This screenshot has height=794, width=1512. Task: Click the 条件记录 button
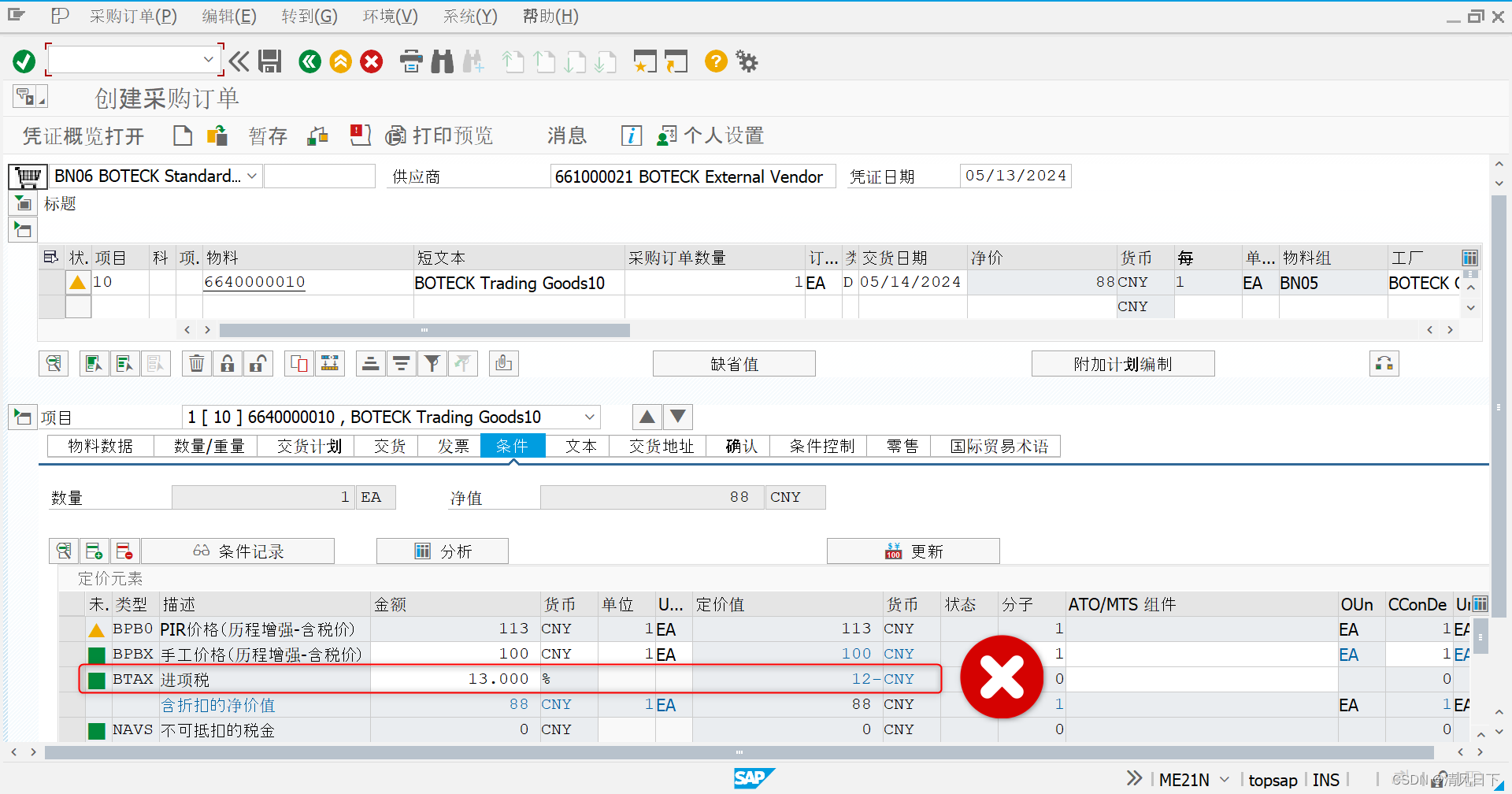(238, 551)
